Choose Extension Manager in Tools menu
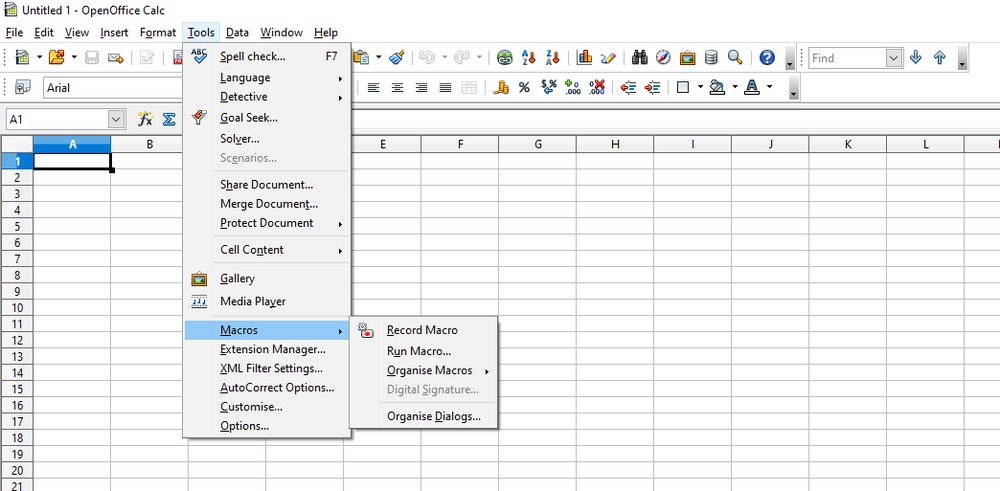Viewport: 1000px width, 491px height. pos(272,349)
